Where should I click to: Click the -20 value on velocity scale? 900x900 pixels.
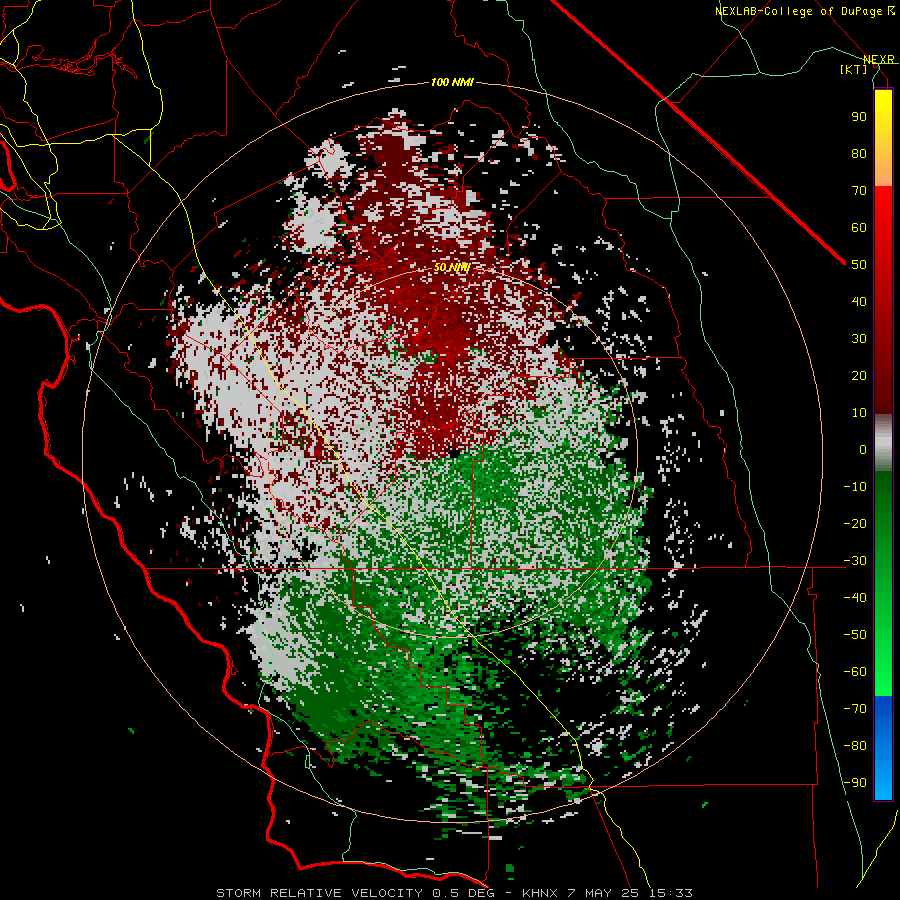click(x=855, y=523)
